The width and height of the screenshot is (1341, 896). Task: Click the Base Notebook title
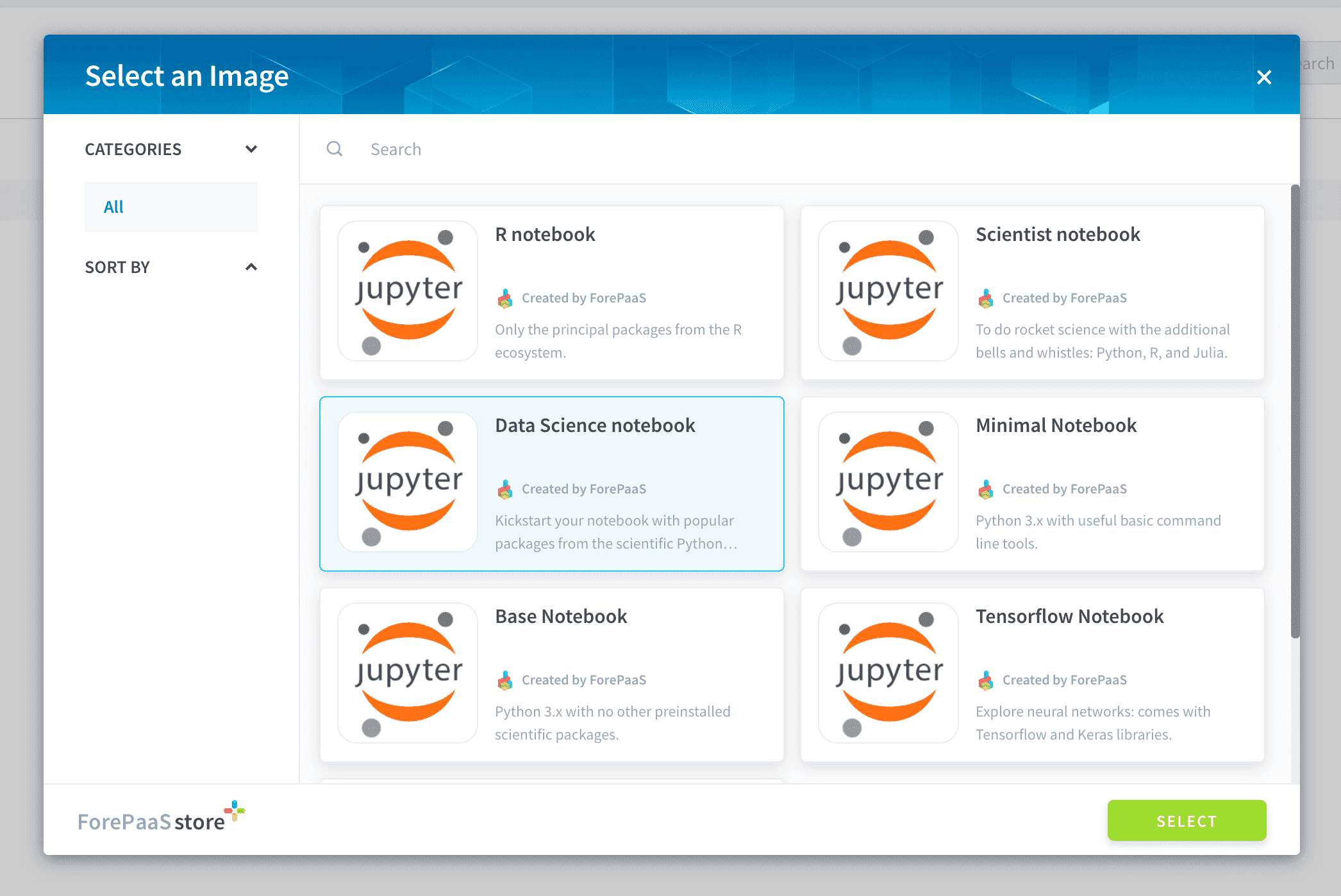point(562,617)
